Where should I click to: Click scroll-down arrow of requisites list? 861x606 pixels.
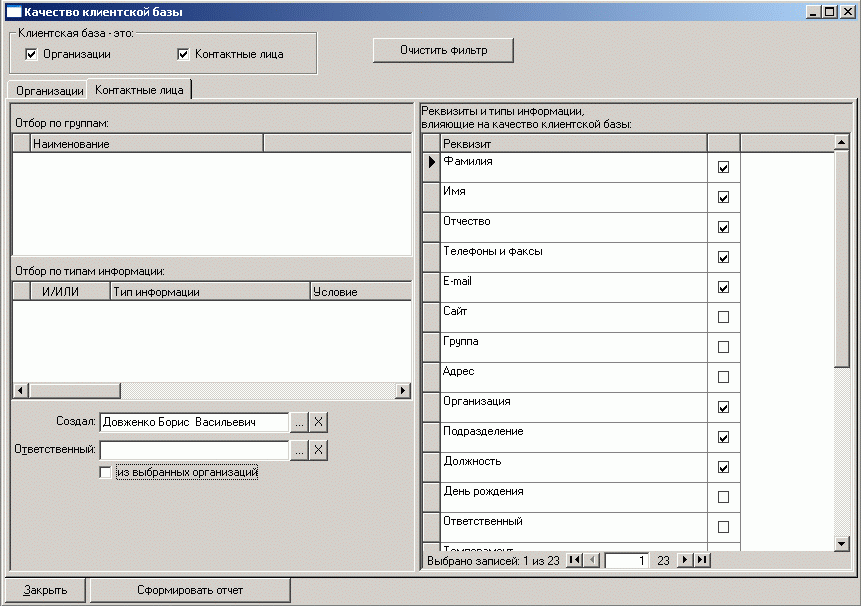(841, 544)
